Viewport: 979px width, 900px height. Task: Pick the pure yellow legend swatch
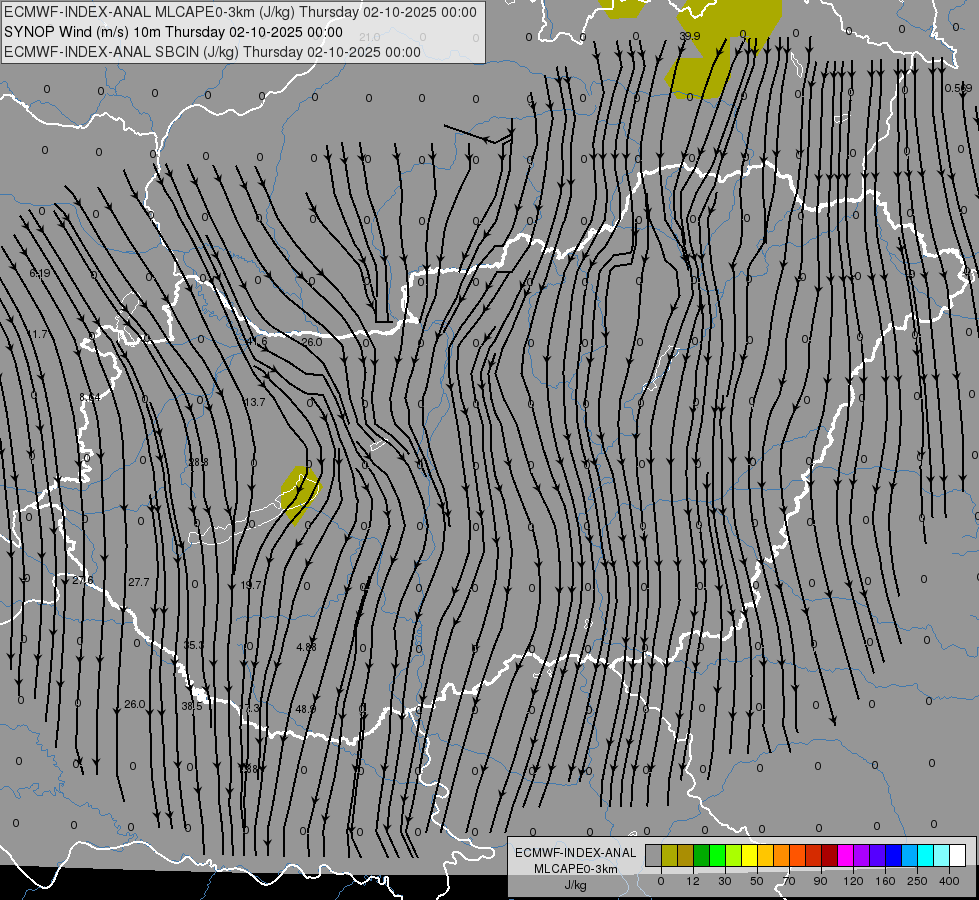(x=749, y=855)
